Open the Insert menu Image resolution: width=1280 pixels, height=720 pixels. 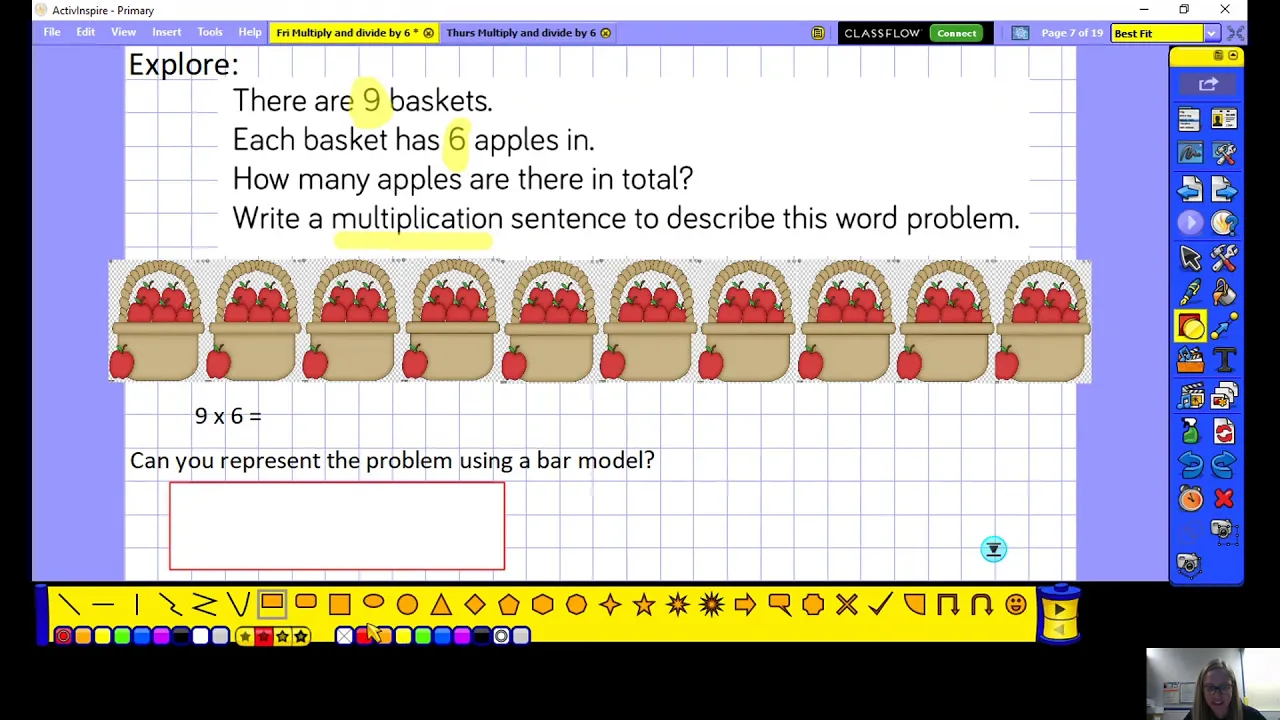point(166,33)
